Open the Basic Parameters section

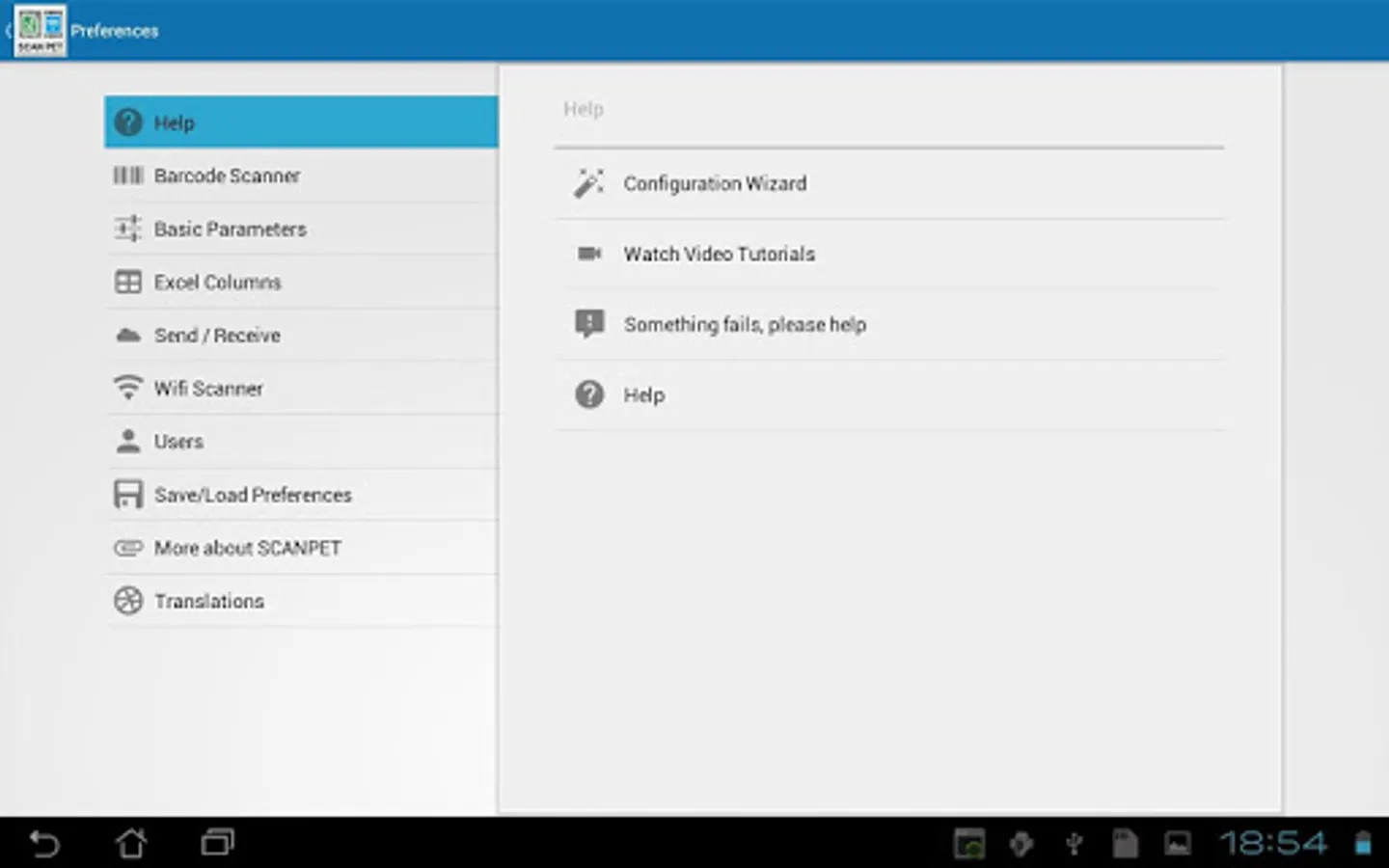301,229
